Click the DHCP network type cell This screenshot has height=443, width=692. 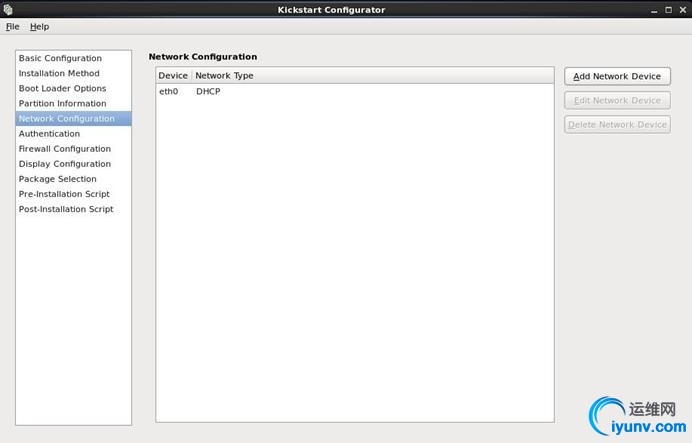pyautogui.click(x=208, y=91)
